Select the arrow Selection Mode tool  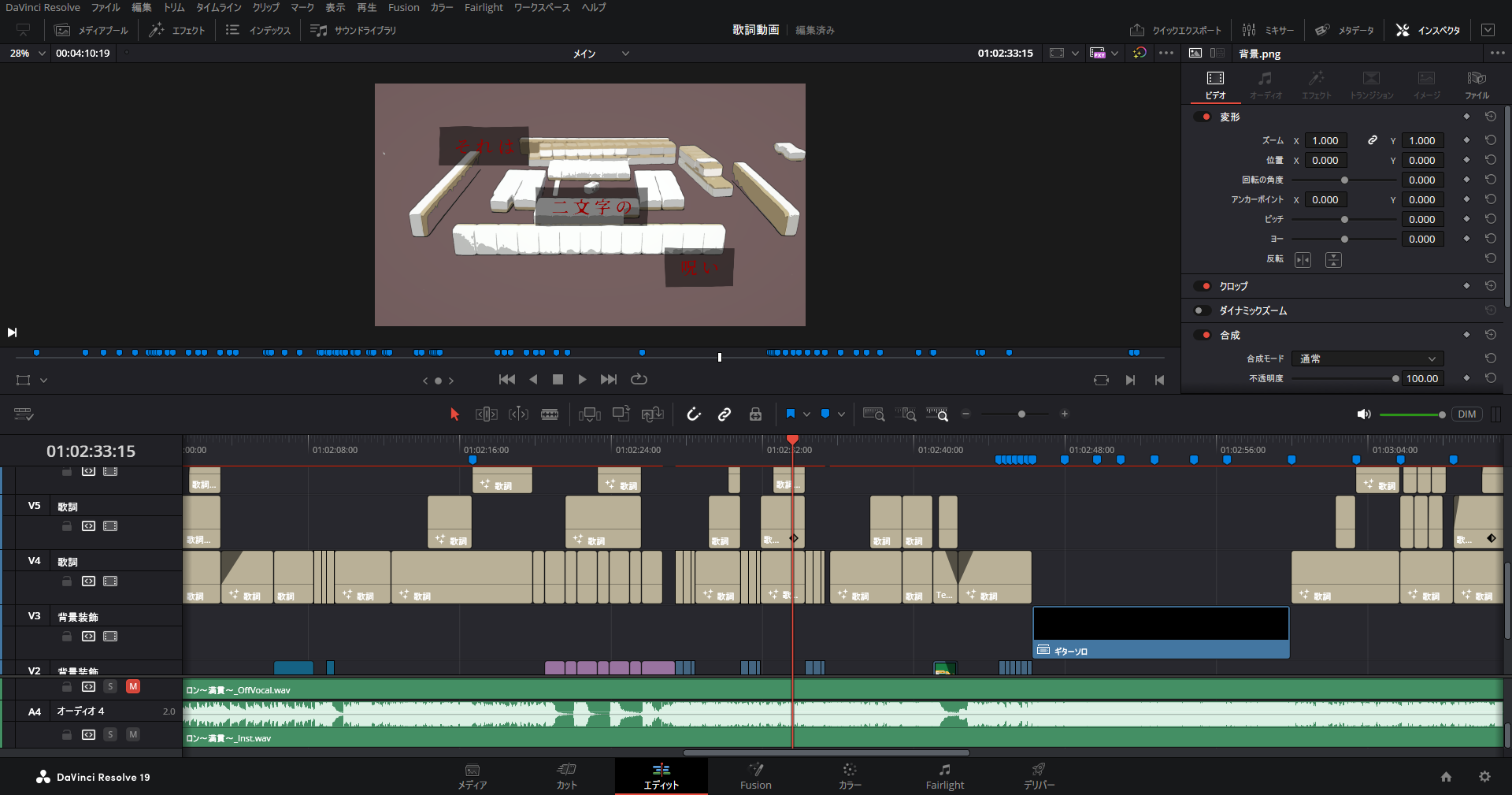(454, 414)
